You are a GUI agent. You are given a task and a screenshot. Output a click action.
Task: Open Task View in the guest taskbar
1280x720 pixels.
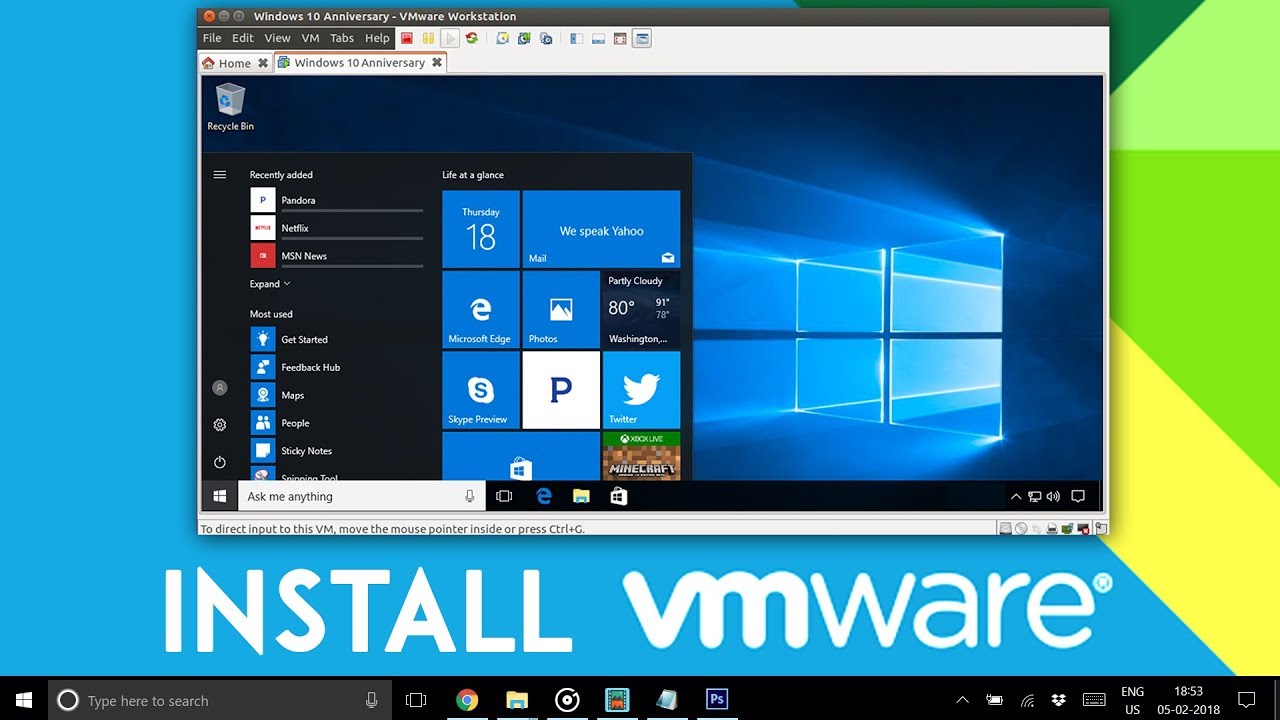(x=504, y=496)
